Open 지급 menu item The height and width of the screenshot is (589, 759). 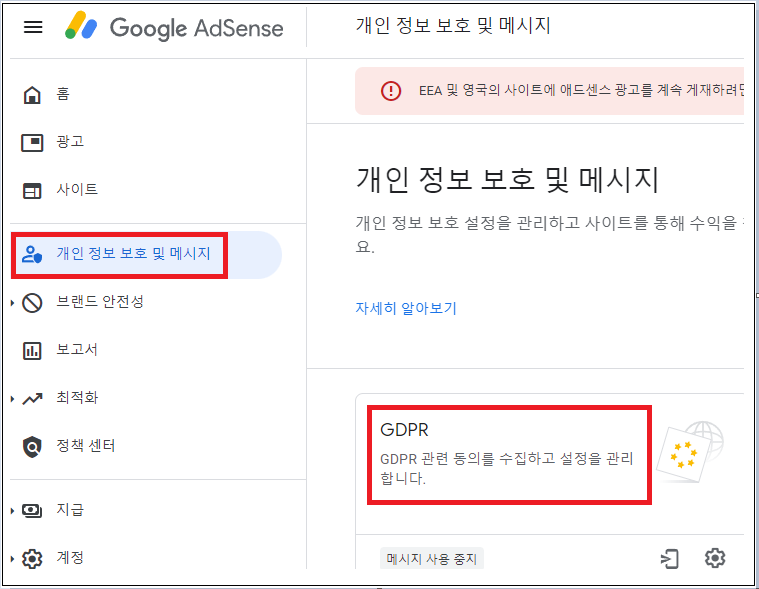tap(70, 510)
